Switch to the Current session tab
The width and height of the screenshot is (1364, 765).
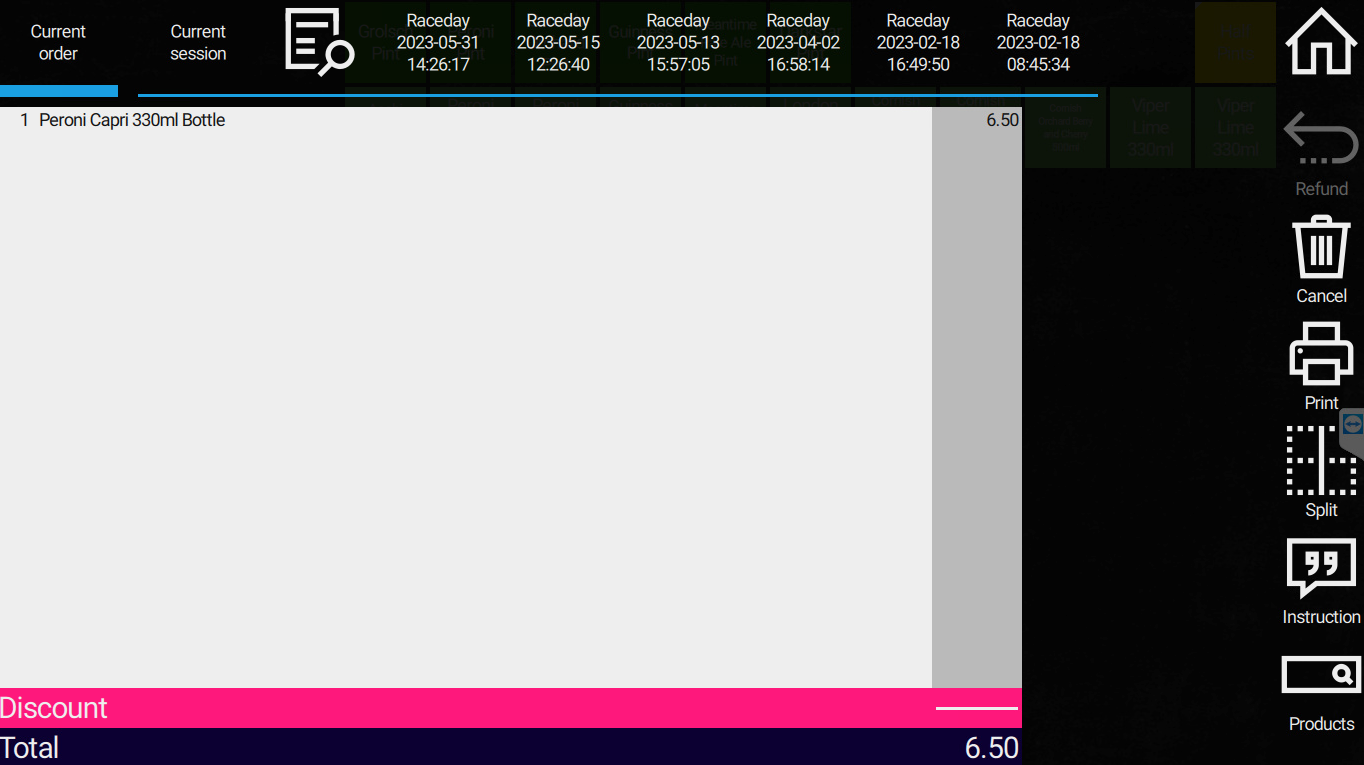198,43
